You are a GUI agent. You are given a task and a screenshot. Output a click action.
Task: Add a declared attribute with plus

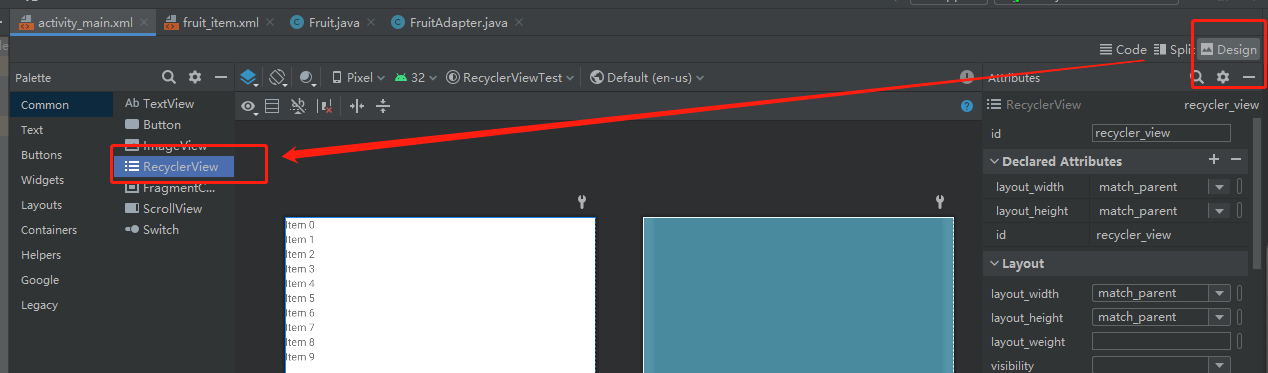1214,160
